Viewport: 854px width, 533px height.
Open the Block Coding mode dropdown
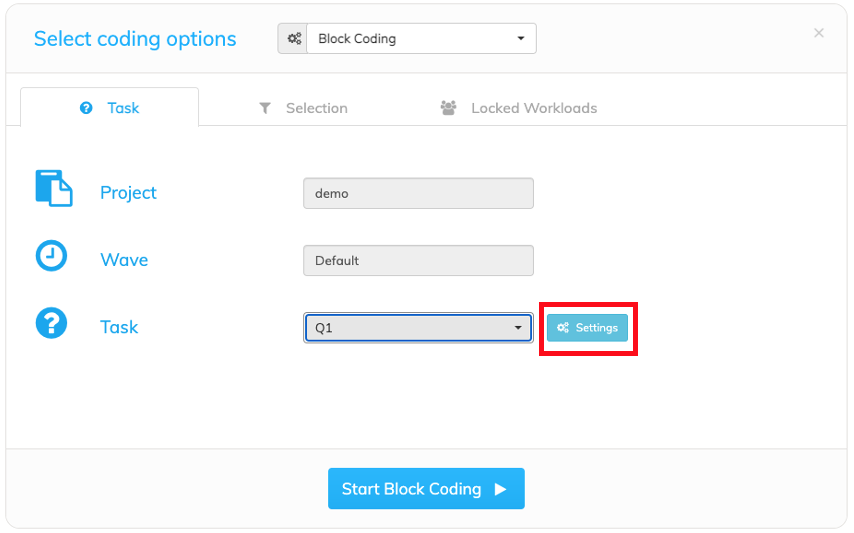point(421,39)
